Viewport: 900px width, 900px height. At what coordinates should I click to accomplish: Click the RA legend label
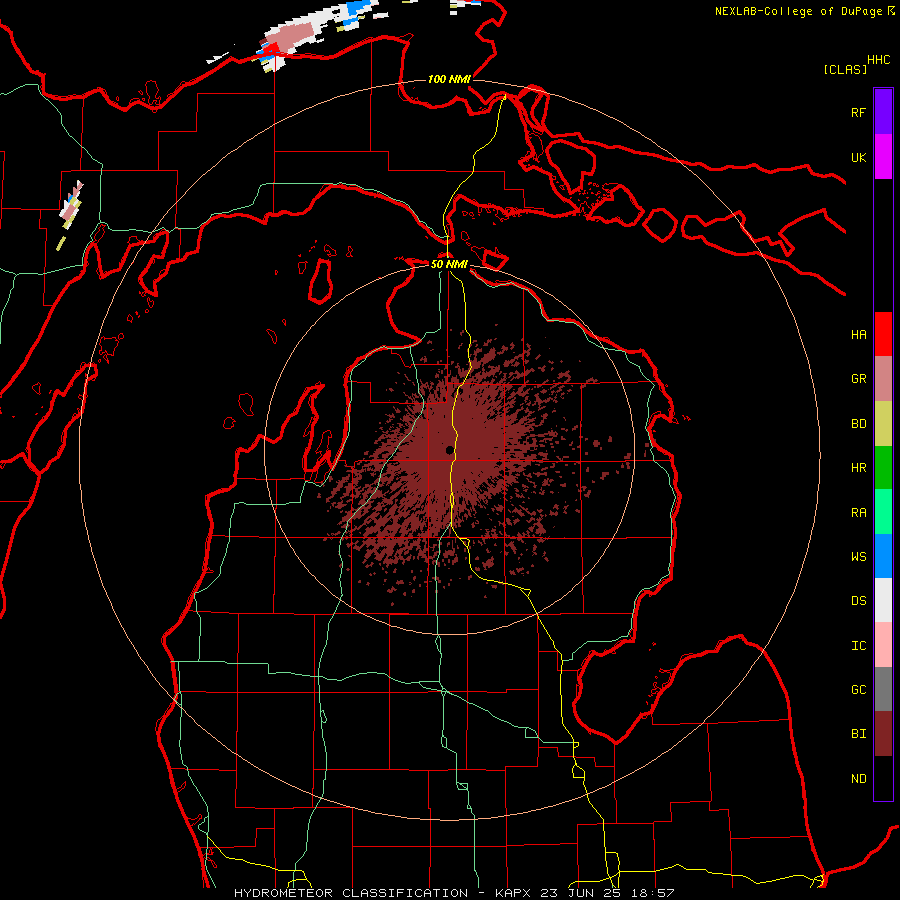click(858, 513)
